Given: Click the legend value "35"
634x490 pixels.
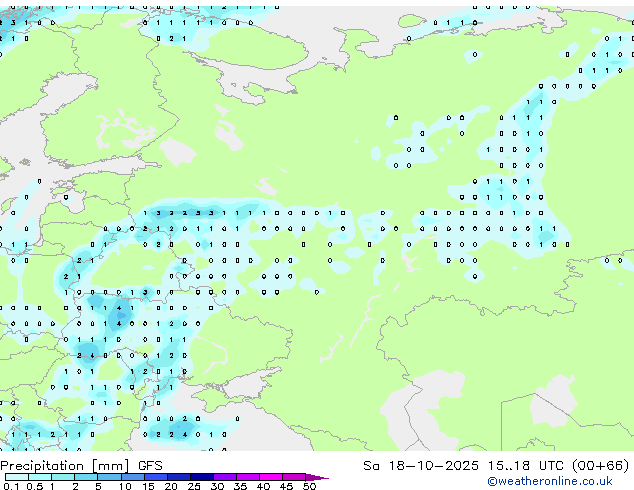Looking at the screenshot, I should pyautogui.click(x=240, y=486).
